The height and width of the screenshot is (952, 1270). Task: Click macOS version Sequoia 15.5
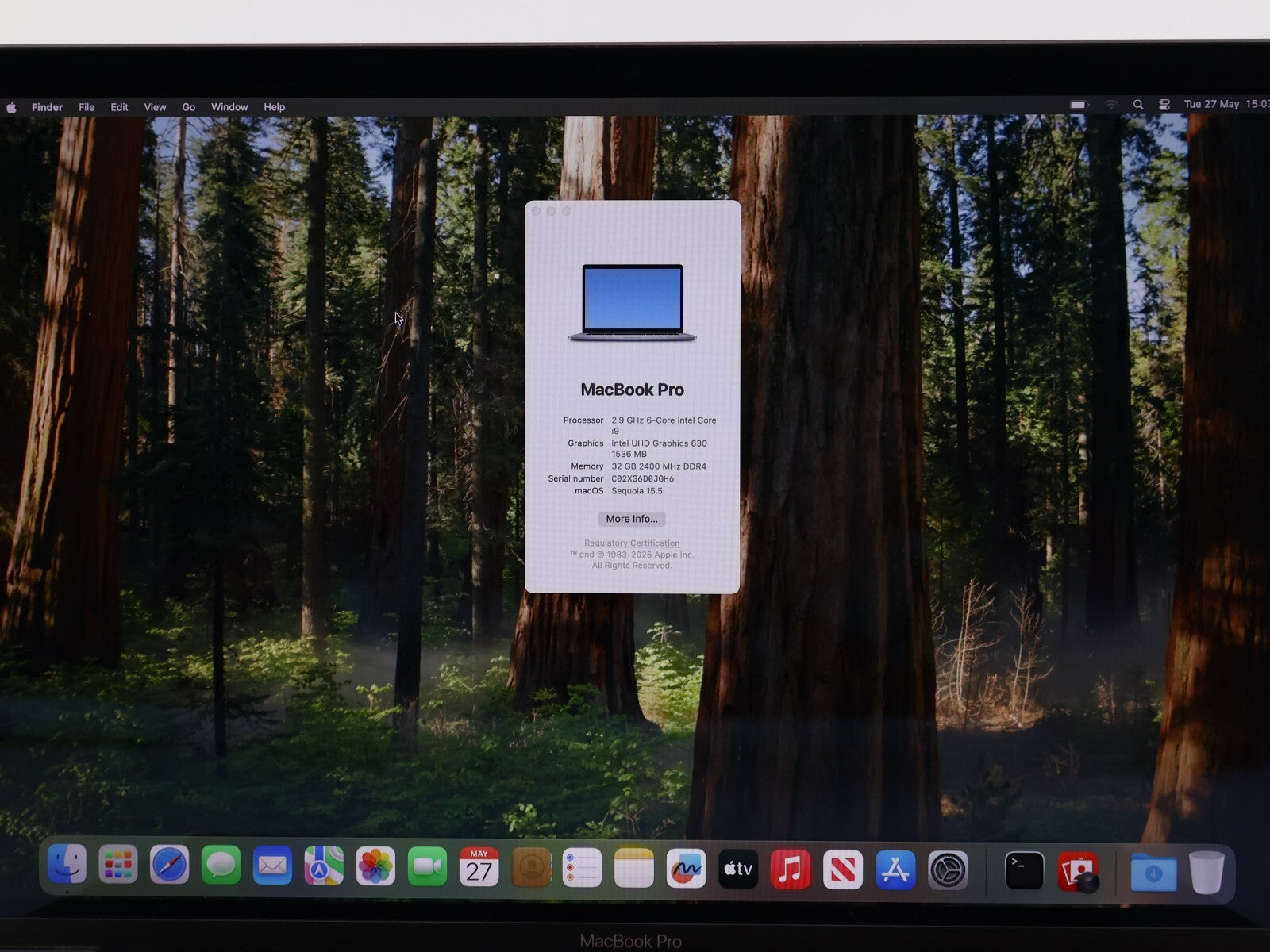pyautogui.click(x=637, y=491)
